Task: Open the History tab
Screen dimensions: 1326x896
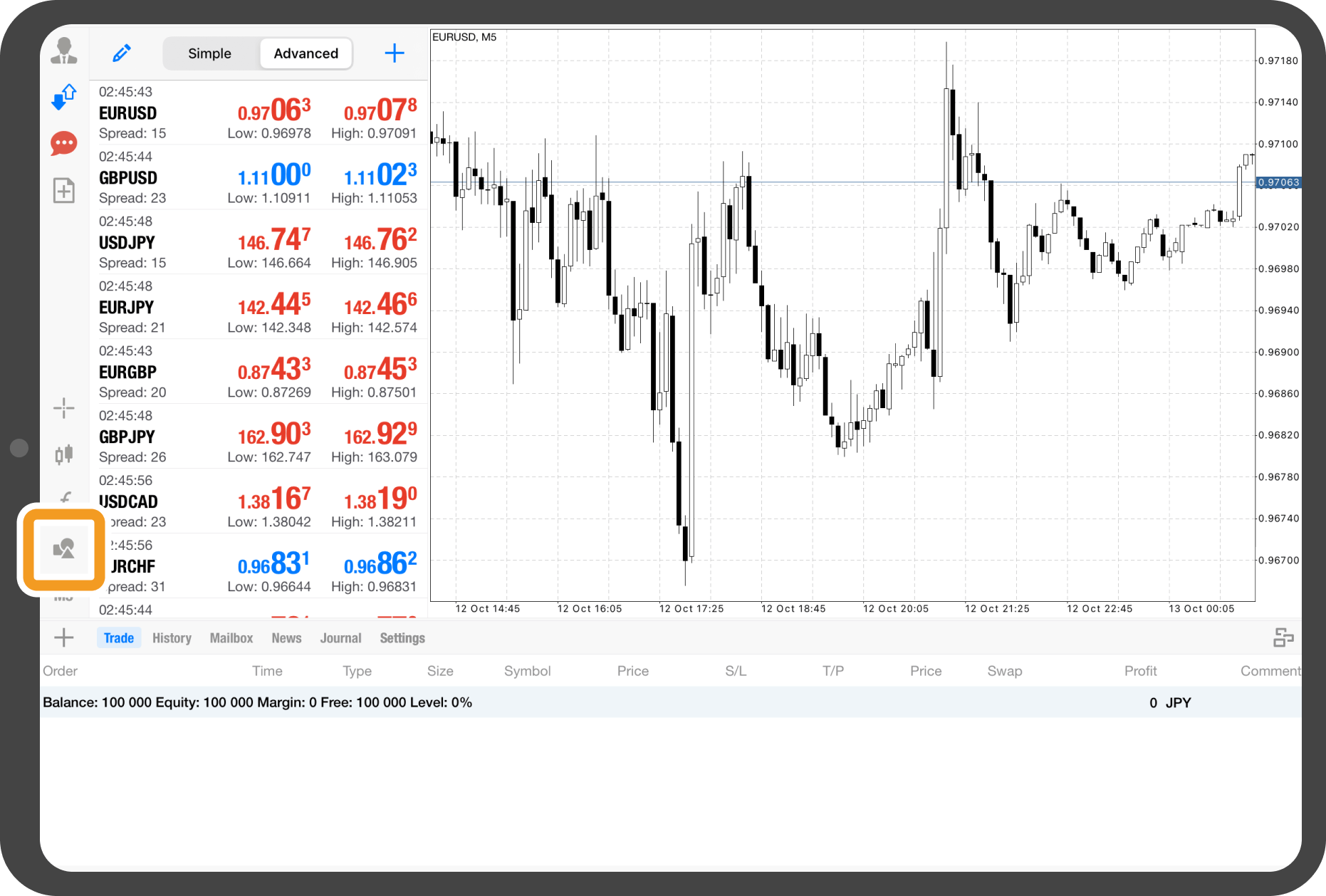Action: [x=172, y=638]
